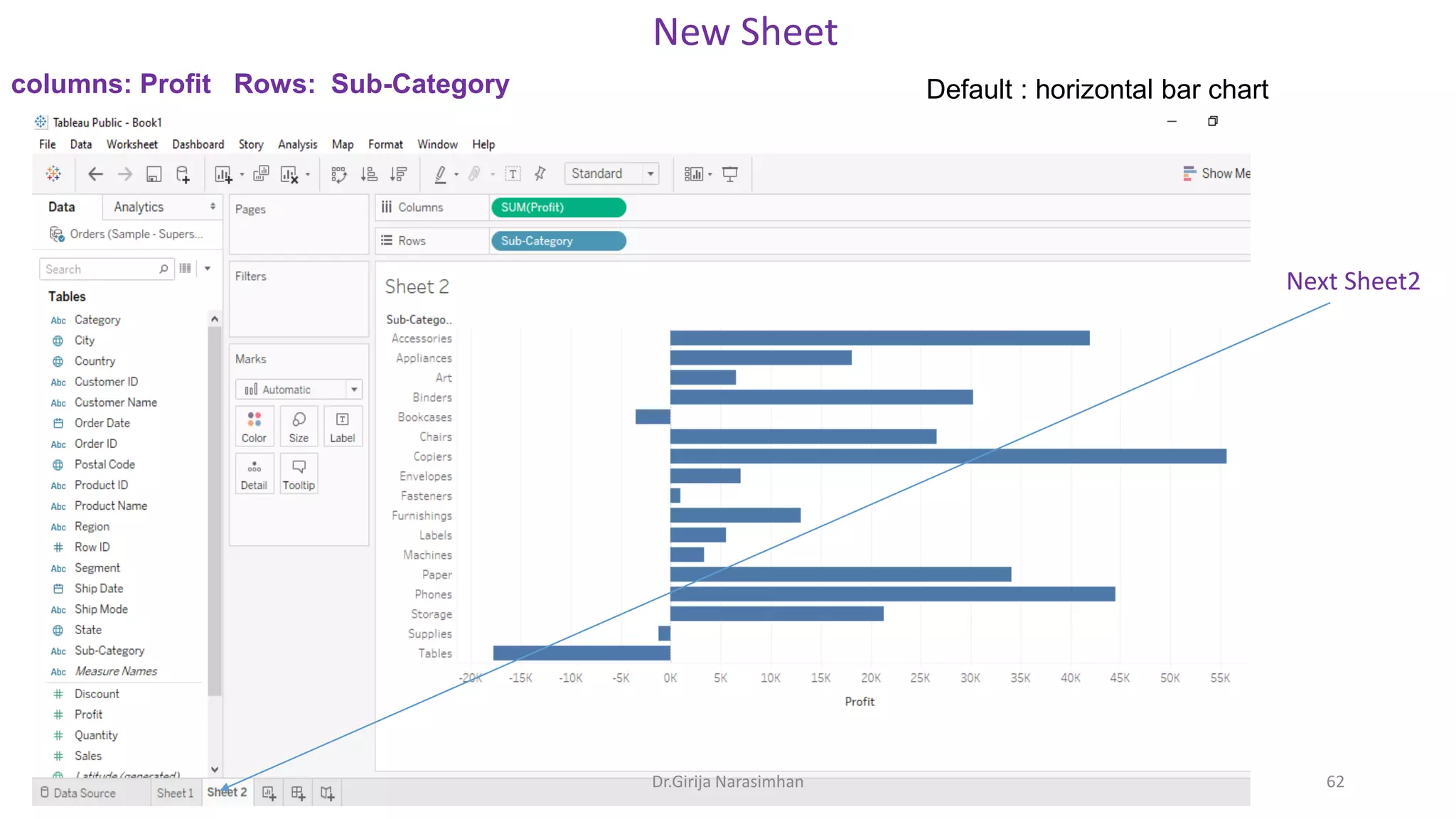Select the Postal Code field
The image size is (1456, 819).
coord(105,464)
